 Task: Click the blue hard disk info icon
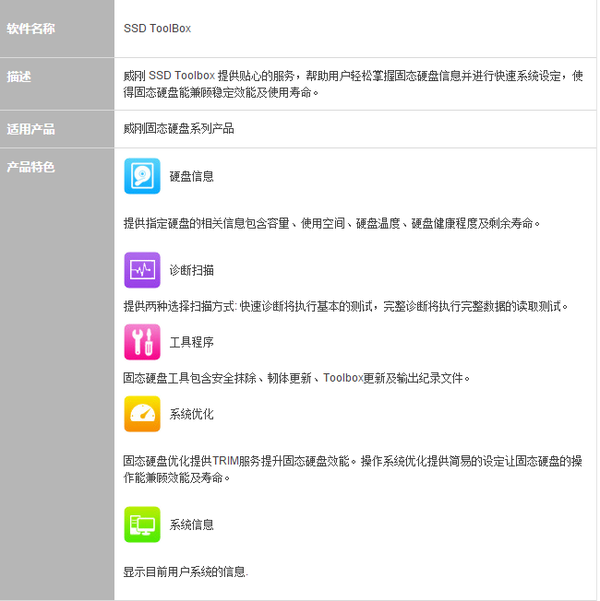click(142, 176)
